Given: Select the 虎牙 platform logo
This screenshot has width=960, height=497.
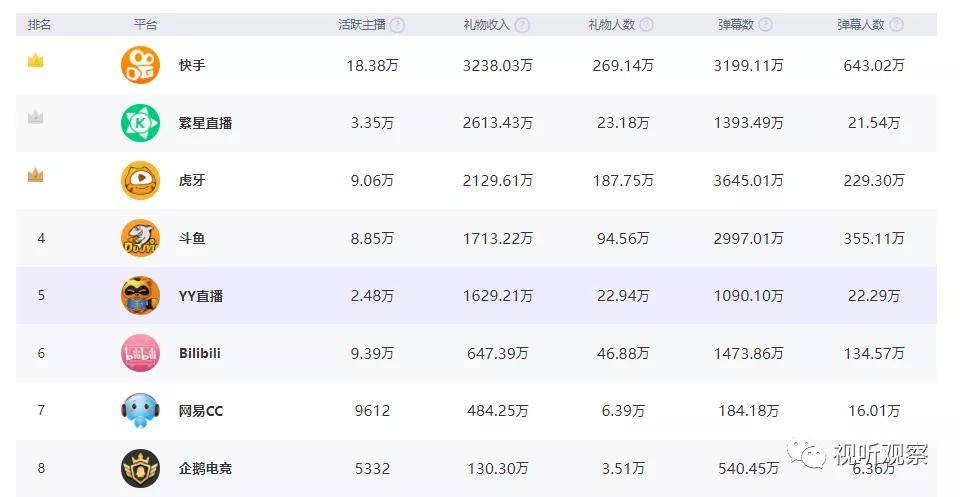Looking at the screenshot, I should 140,180.
